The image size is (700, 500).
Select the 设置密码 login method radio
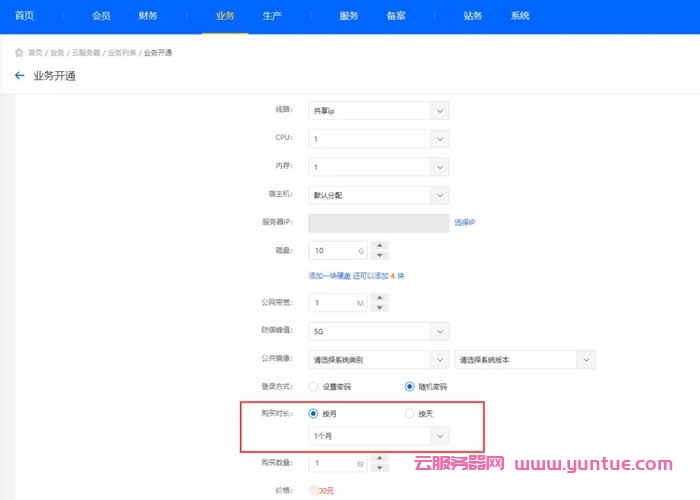314,386
